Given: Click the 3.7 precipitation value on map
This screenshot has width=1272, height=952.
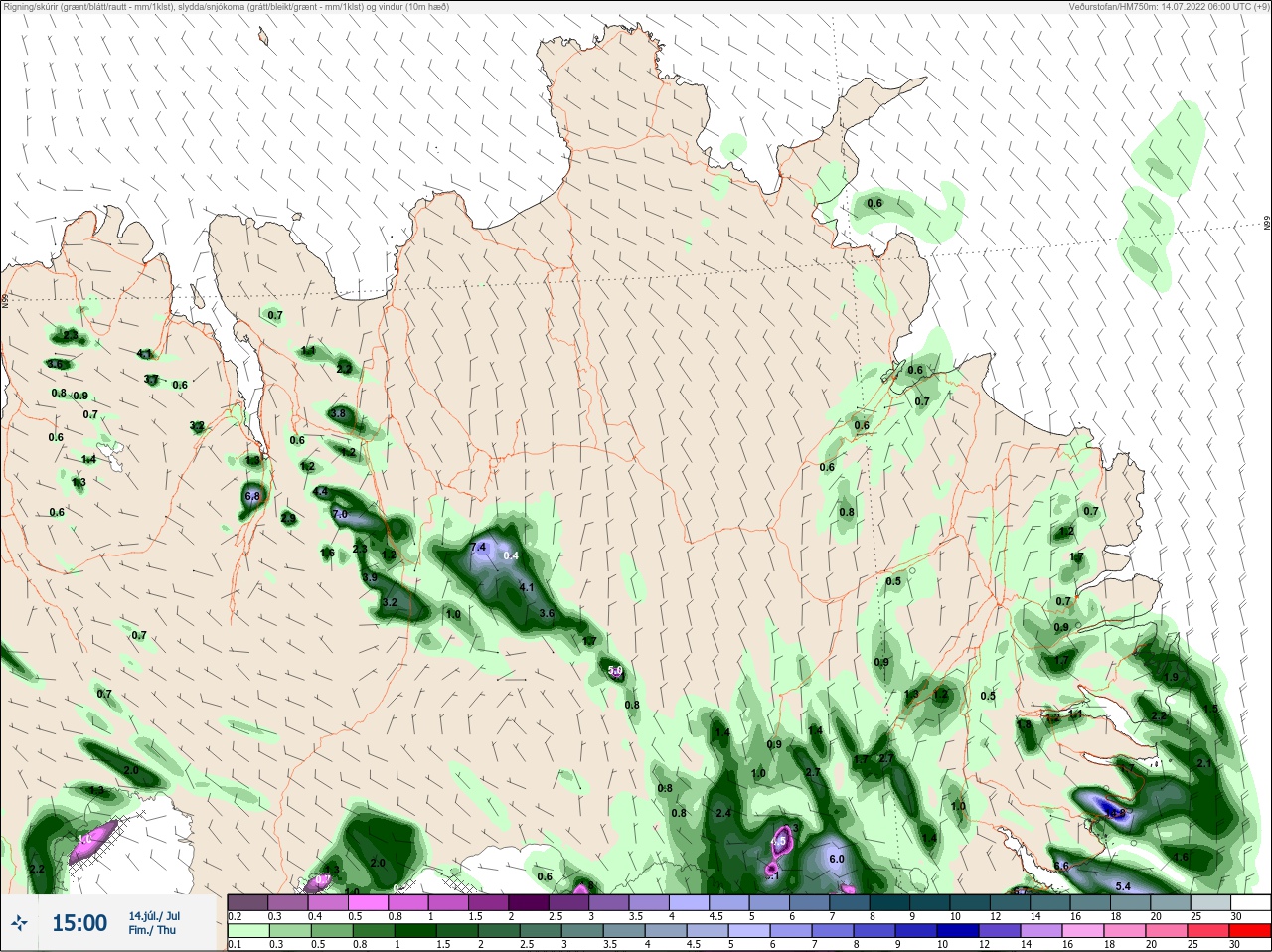Looking at the screenshot, I should click(151, 380).
